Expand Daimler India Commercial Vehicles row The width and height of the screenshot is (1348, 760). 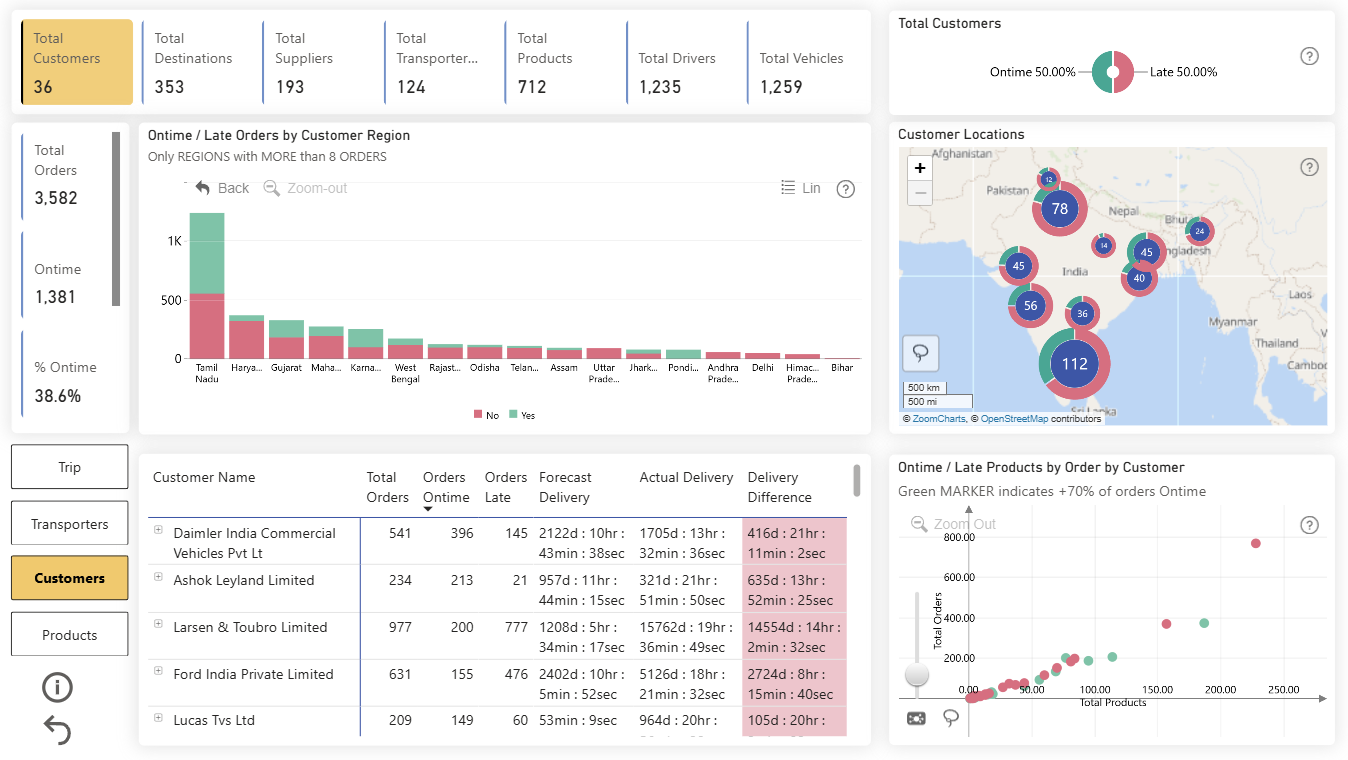[158, 530]
